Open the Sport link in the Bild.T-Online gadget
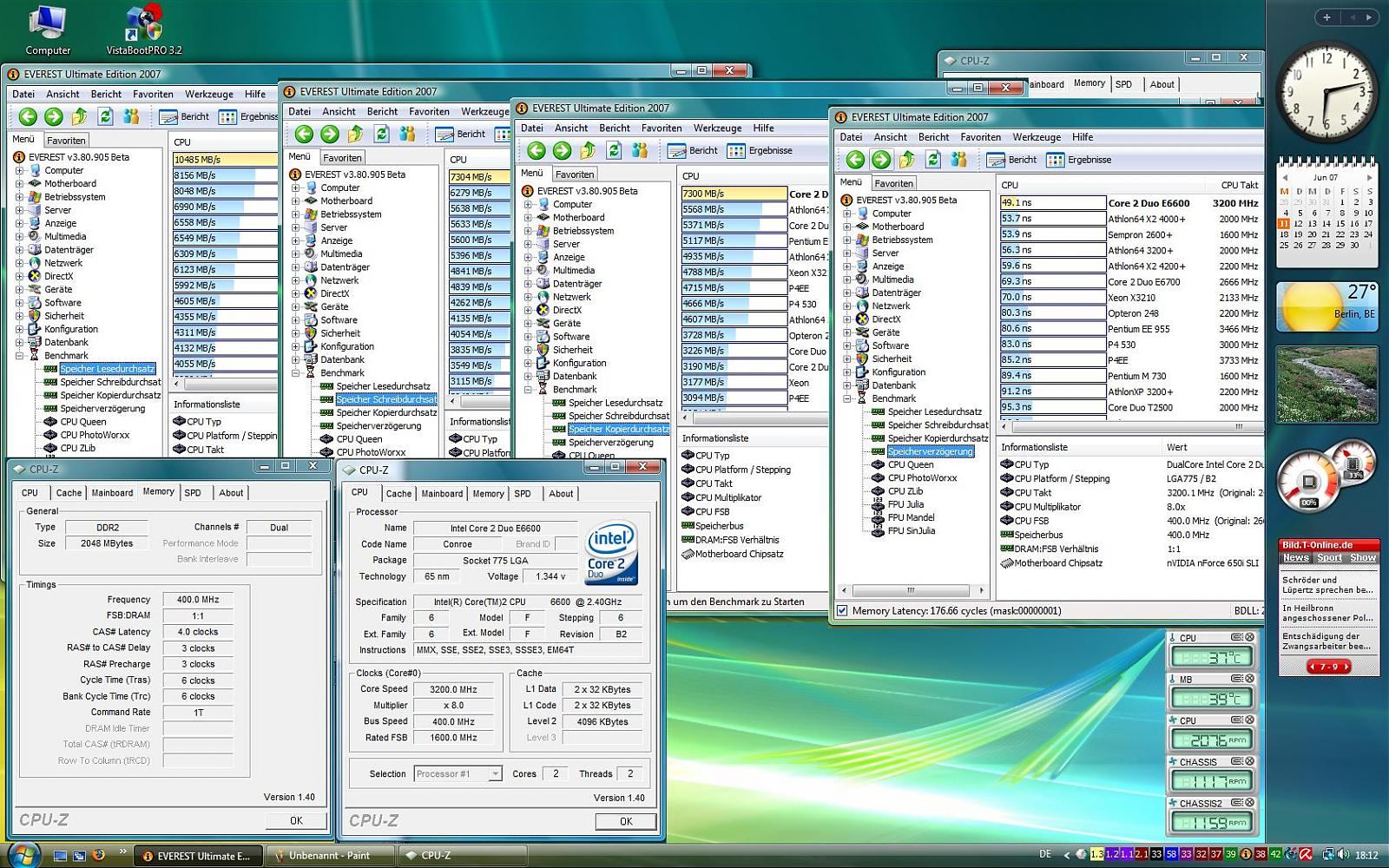Screen dimensions: 1389x868 pyautogui.click(x=1329, y=558)
